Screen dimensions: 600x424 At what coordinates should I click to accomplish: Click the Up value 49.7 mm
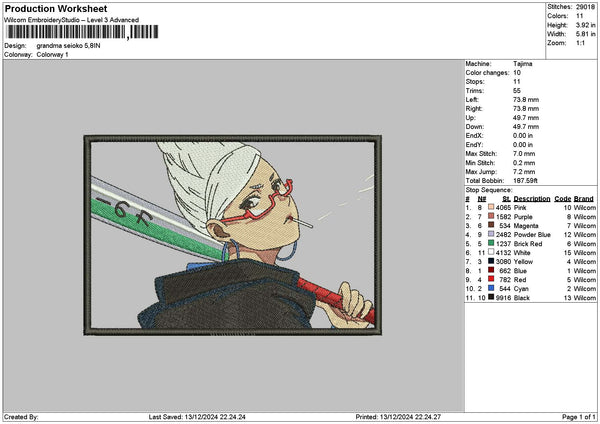pos(526,118)
